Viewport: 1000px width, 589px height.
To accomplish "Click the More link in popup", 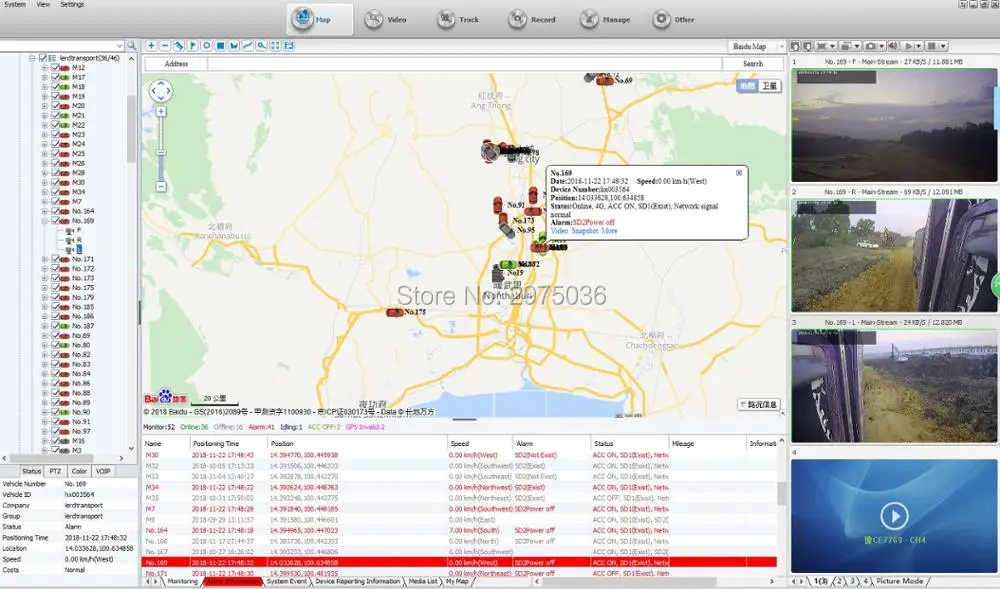I will (x=609, y=231).
